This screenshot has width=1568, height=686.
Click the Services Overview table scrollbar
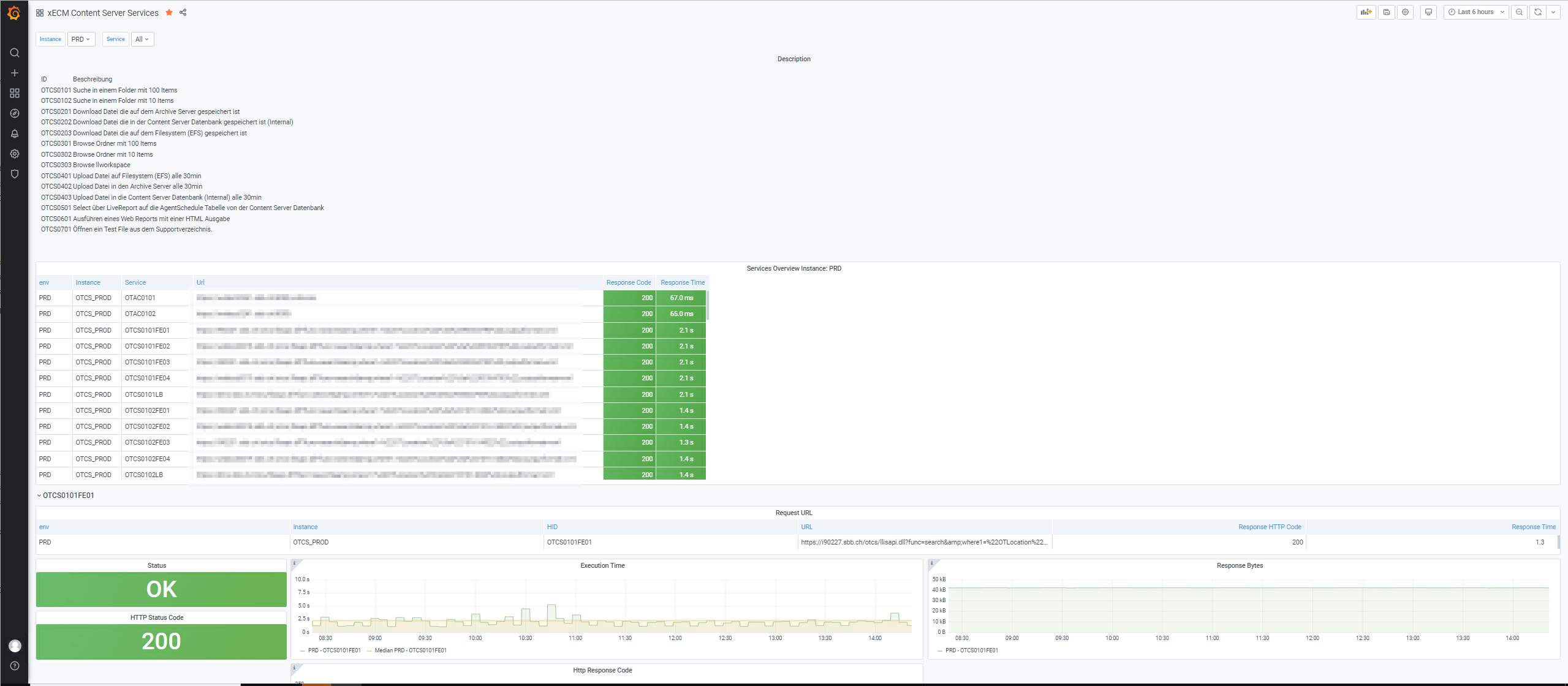coord(708,305)
